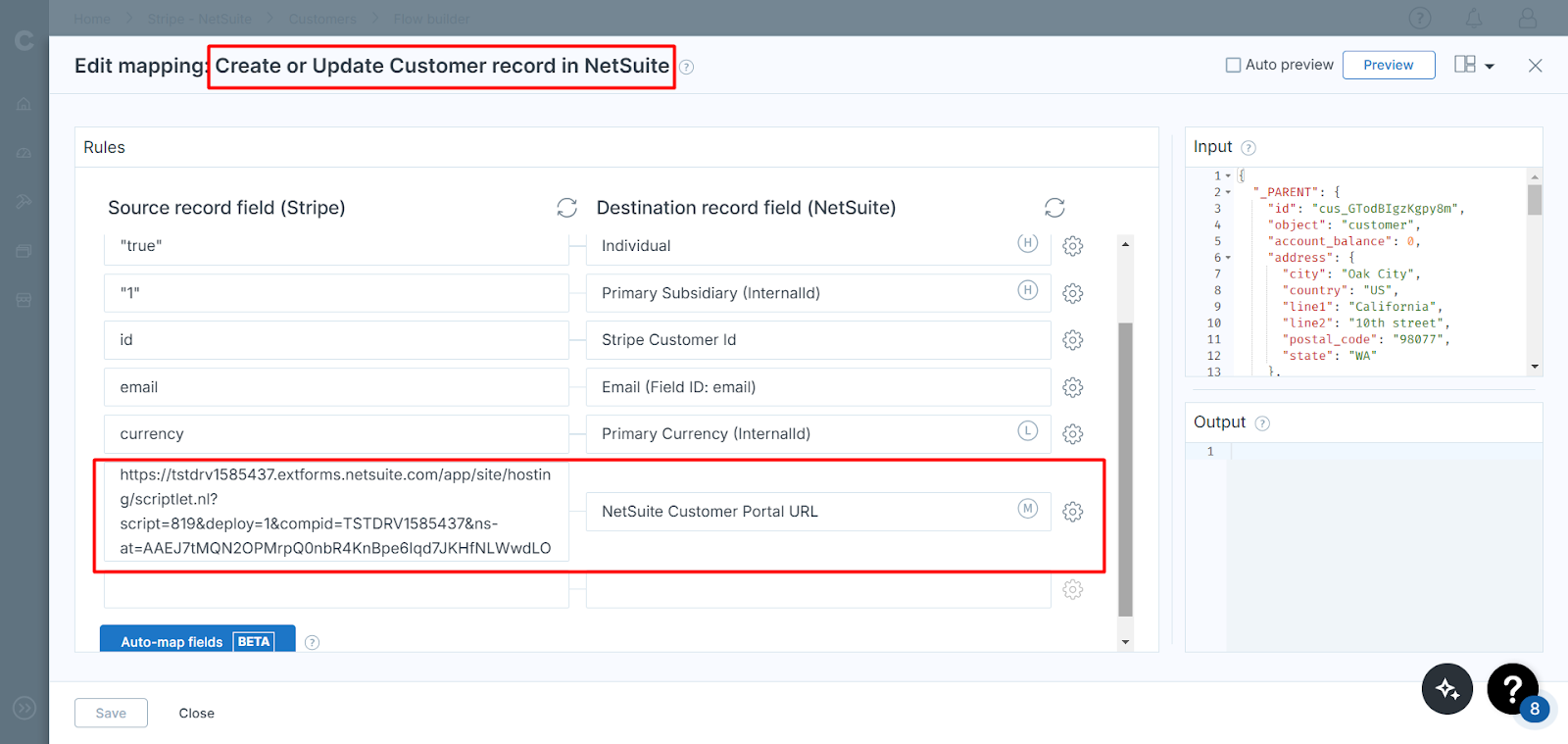This screenshot has height=744, width=1568.
Task: Click help icon beside Auto-map fields
Action: 312,643
